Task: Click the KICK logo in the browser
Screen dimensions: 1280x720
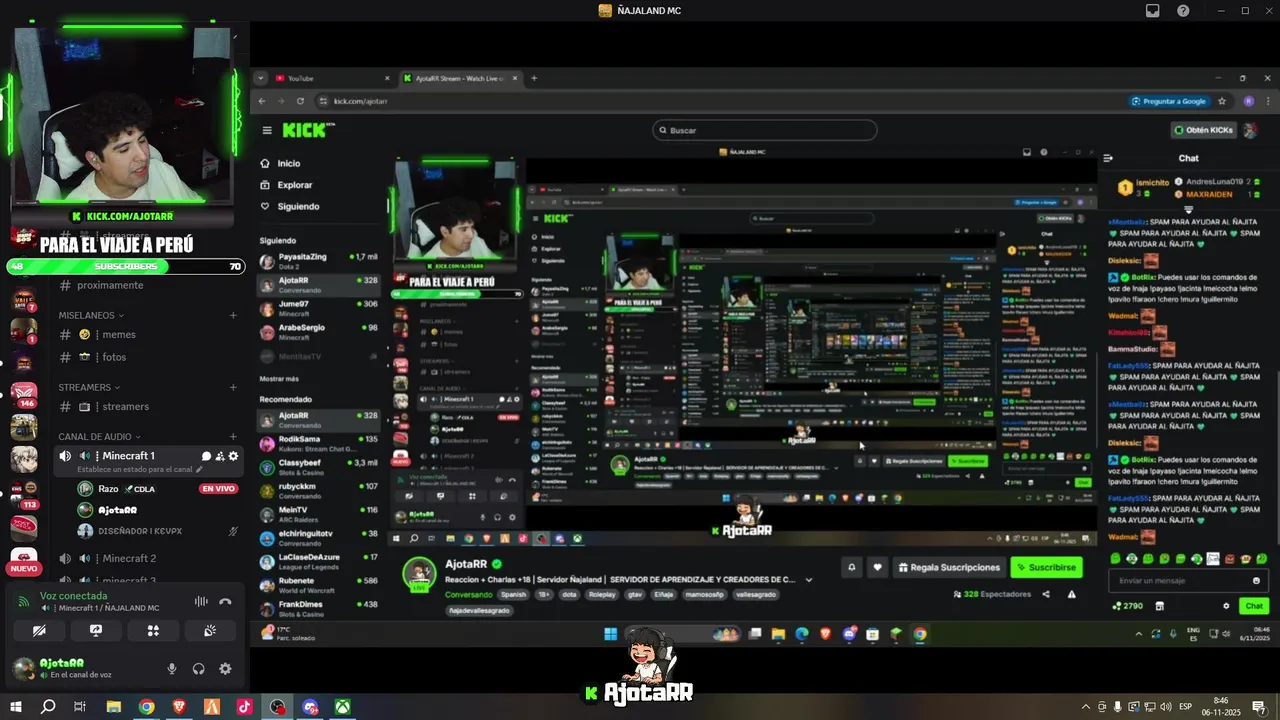Action: 304,130
